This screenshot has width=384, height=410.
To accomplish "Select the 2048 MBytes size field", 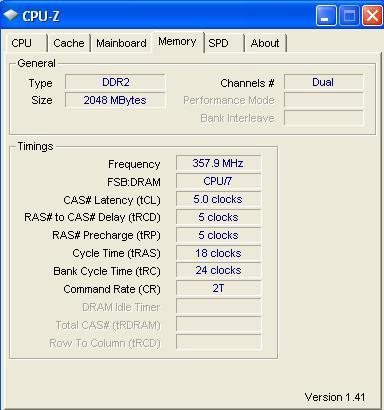I will [x=115, y=100].
